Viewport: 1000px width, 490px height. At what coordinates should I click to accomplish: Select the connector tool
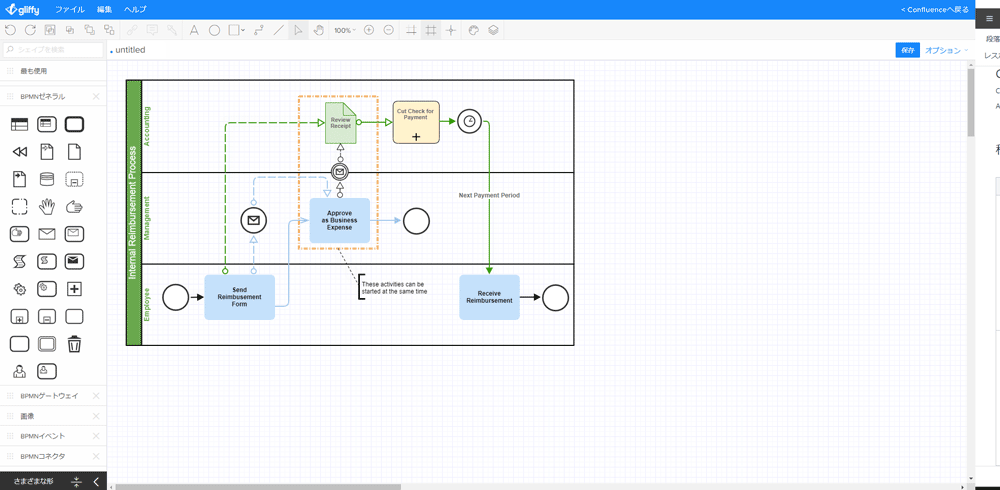pos(258,30)
